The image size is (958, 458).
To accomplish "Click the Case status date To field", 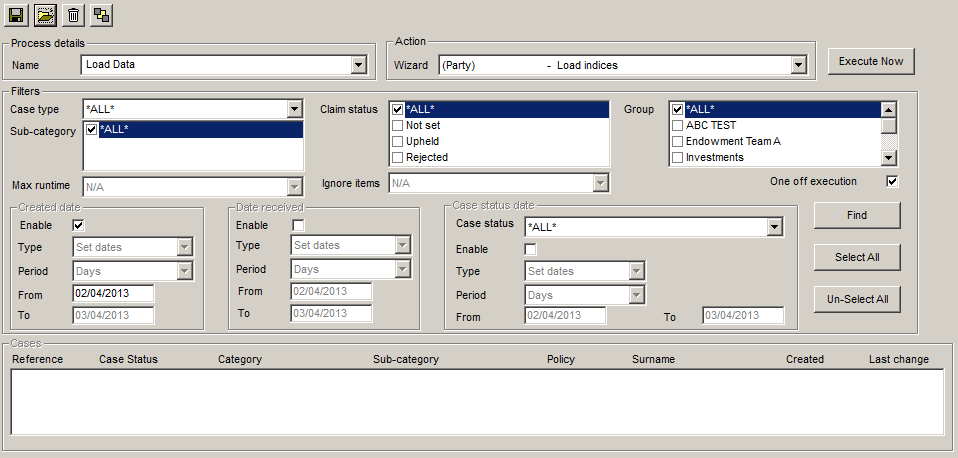I will tap(743, 315).
